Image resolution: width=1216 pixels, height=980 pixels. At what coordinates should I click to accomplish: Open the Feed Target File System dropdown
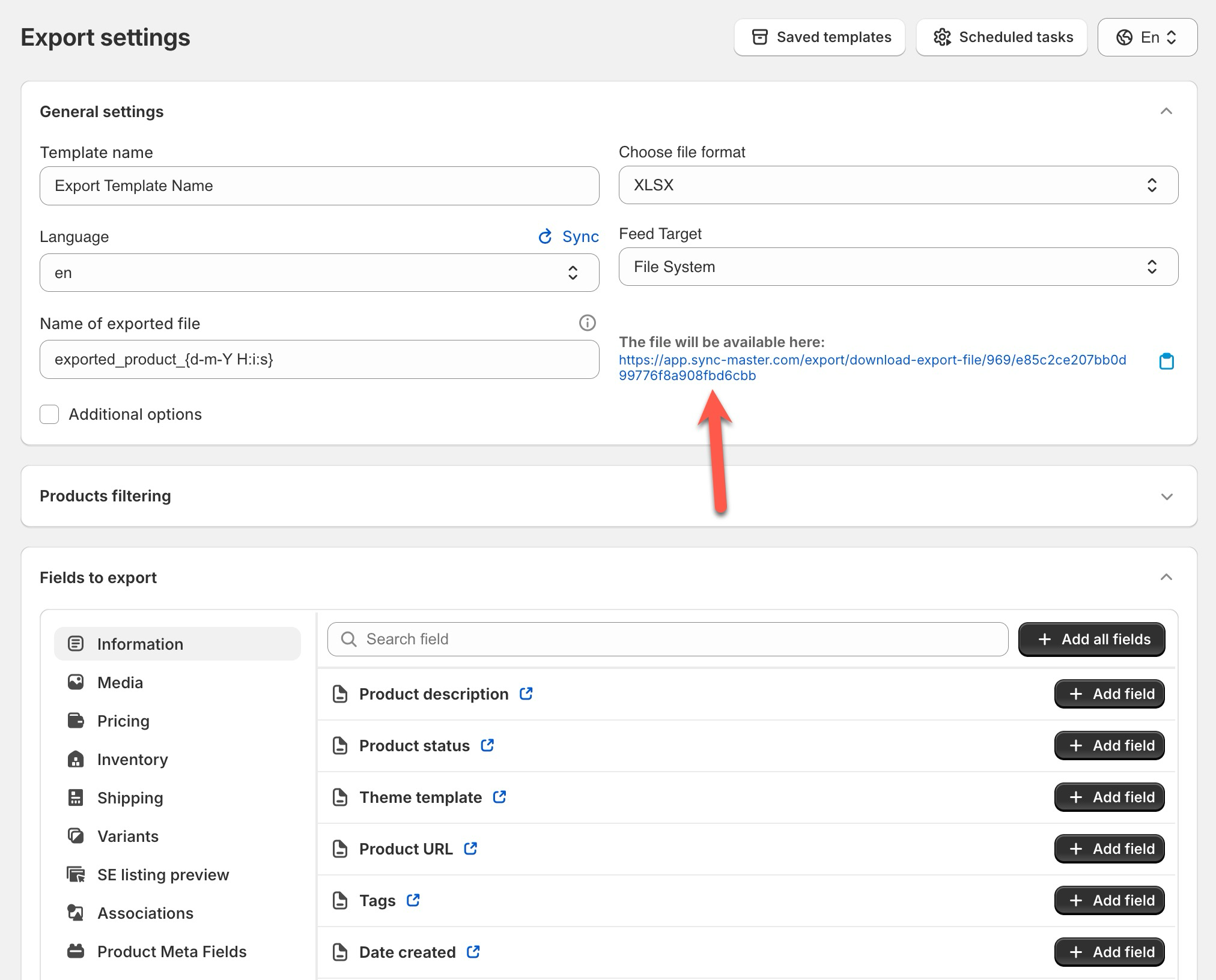[x=898, y=267]
